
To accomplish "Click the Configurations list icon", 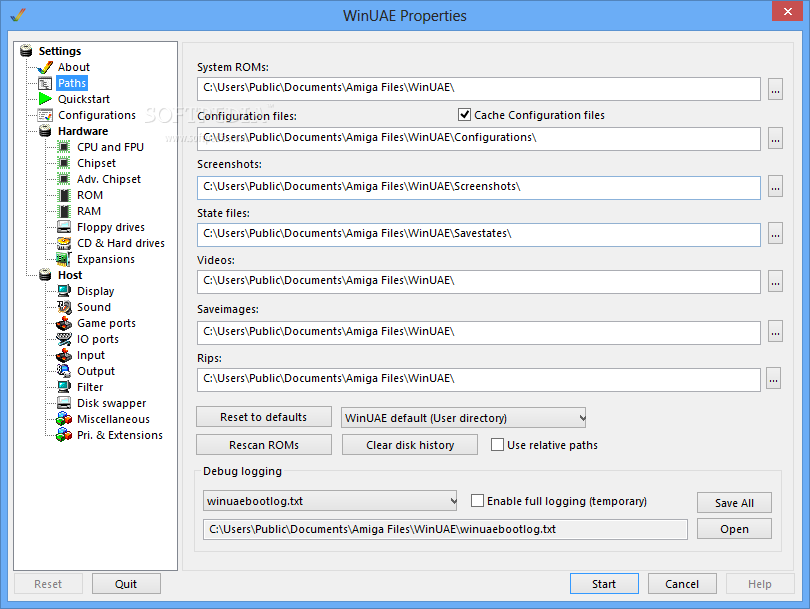I will [x=45, y=115].
